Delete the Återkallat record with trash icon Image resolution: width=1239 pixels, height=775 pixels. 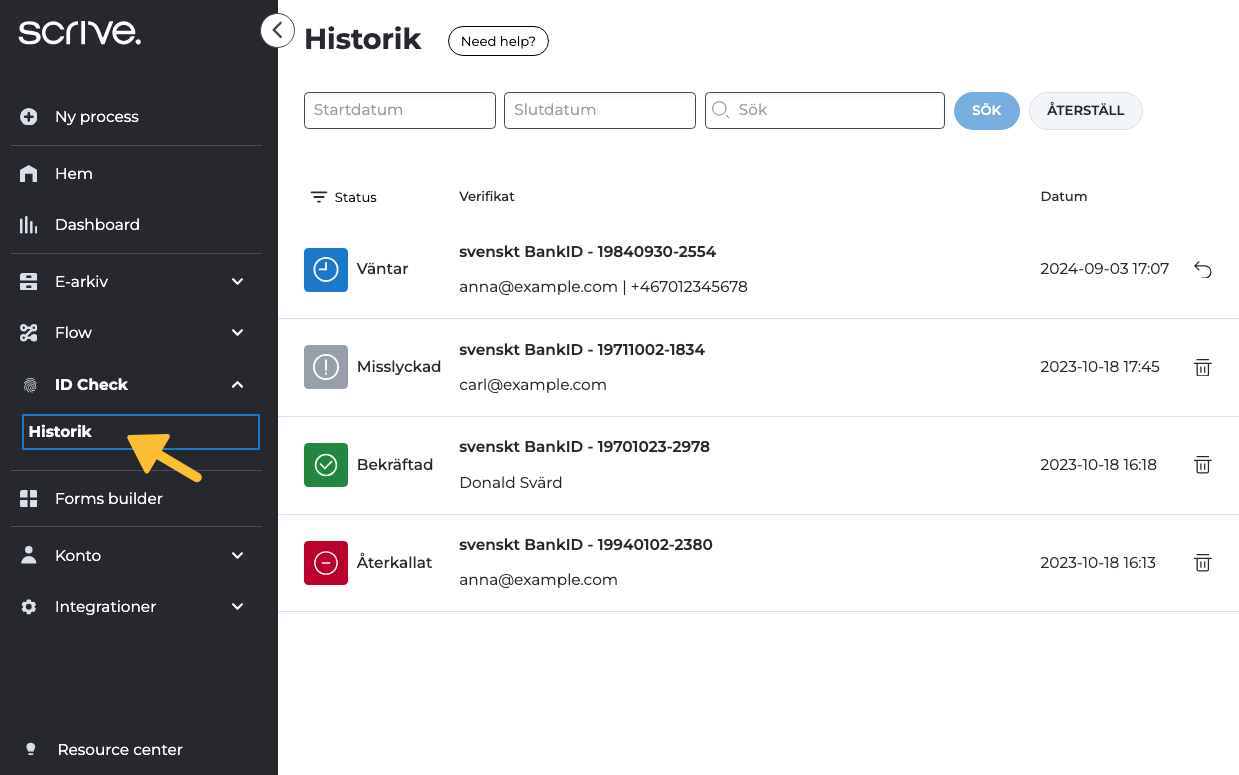[1202, 563]
